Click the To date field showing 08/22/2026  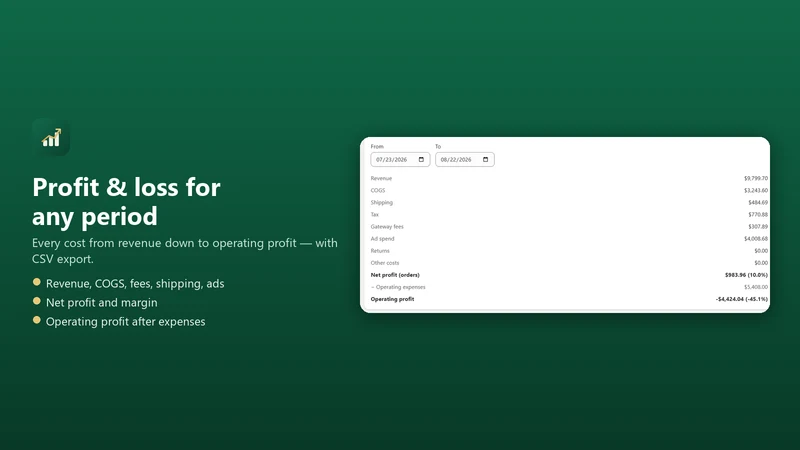(465, 160)
